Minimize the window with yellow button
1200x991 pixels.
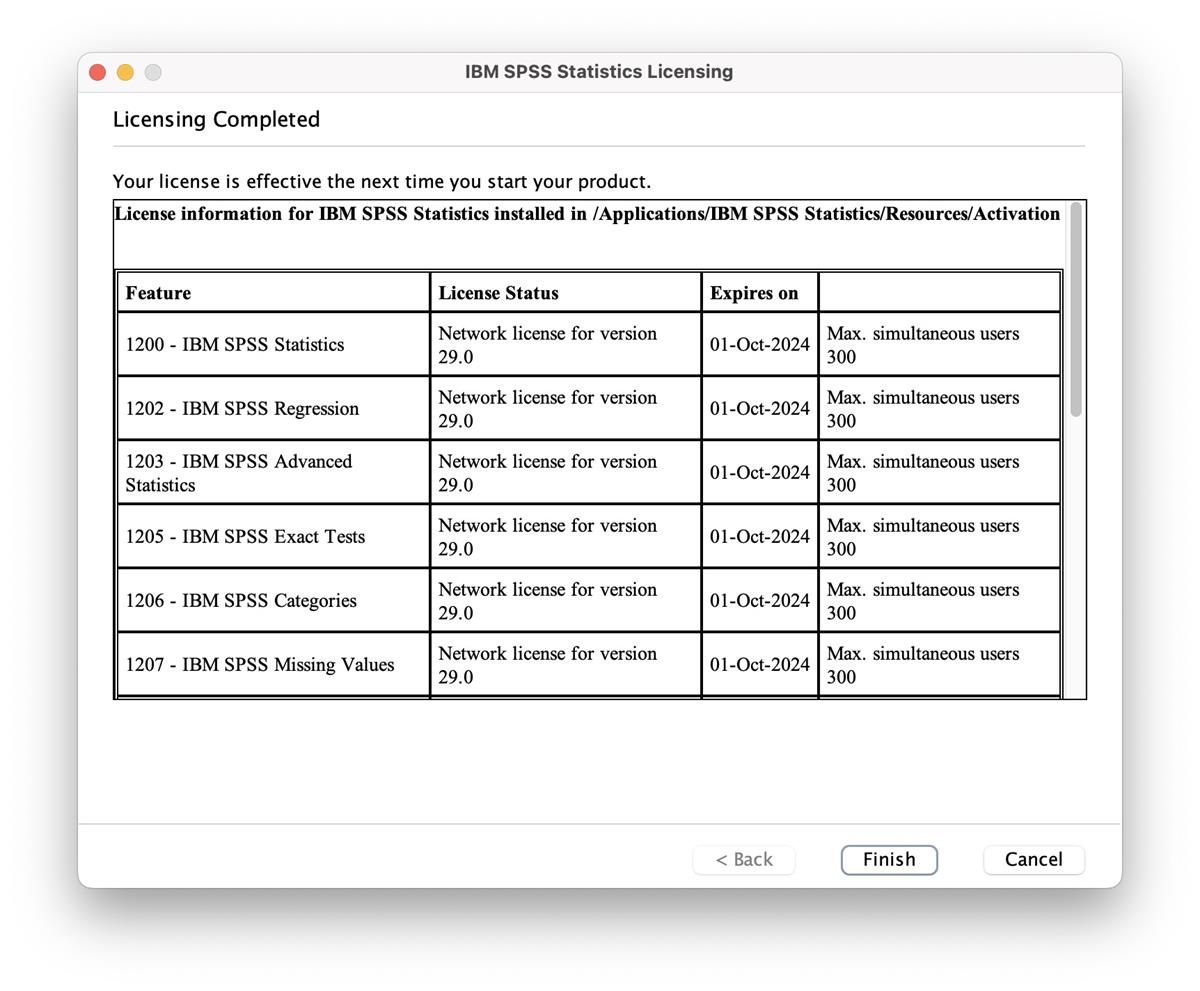[125, 72]
